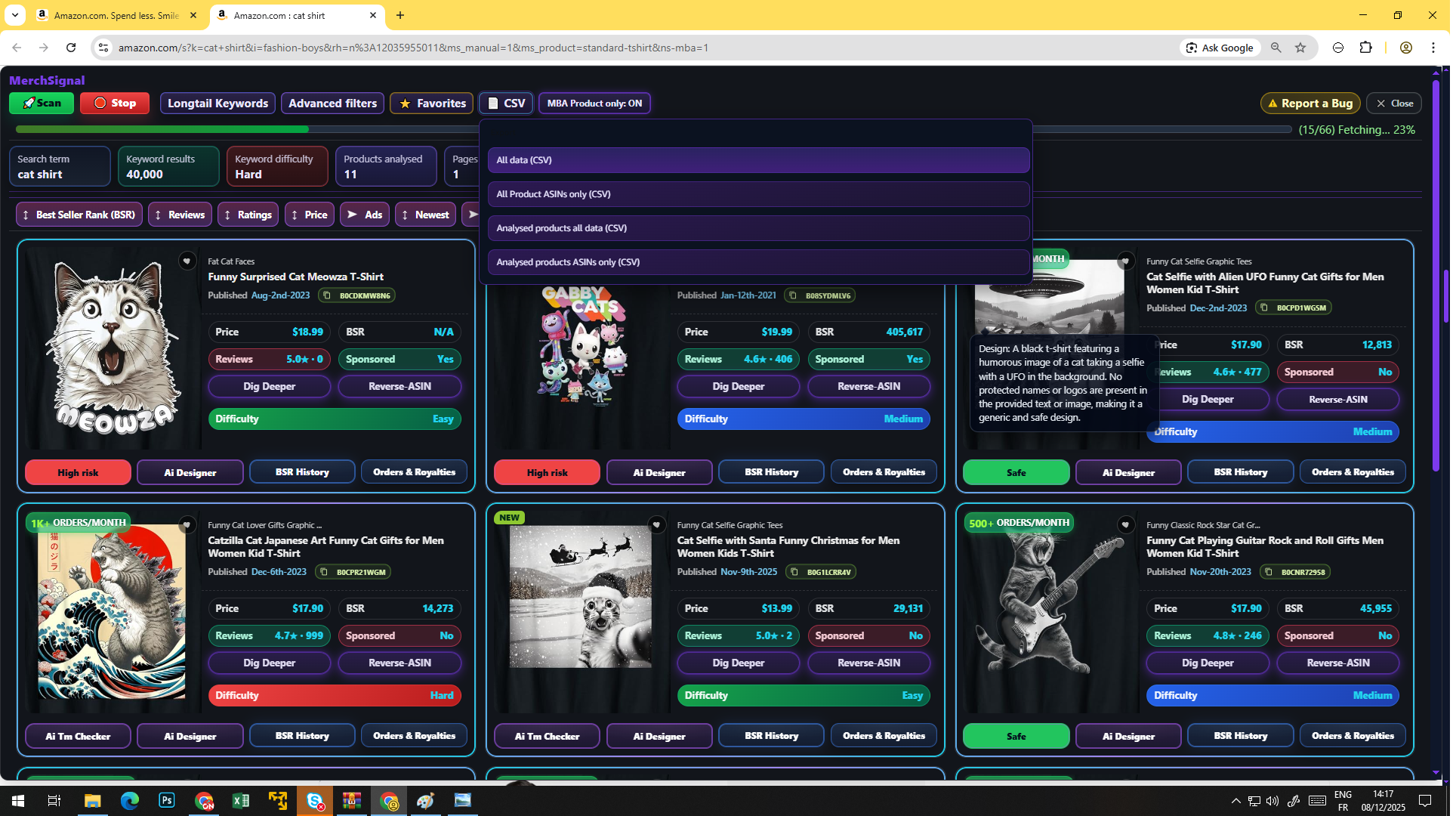
Task: Open Photoshop from the taskbar
Action: point(166,800)
